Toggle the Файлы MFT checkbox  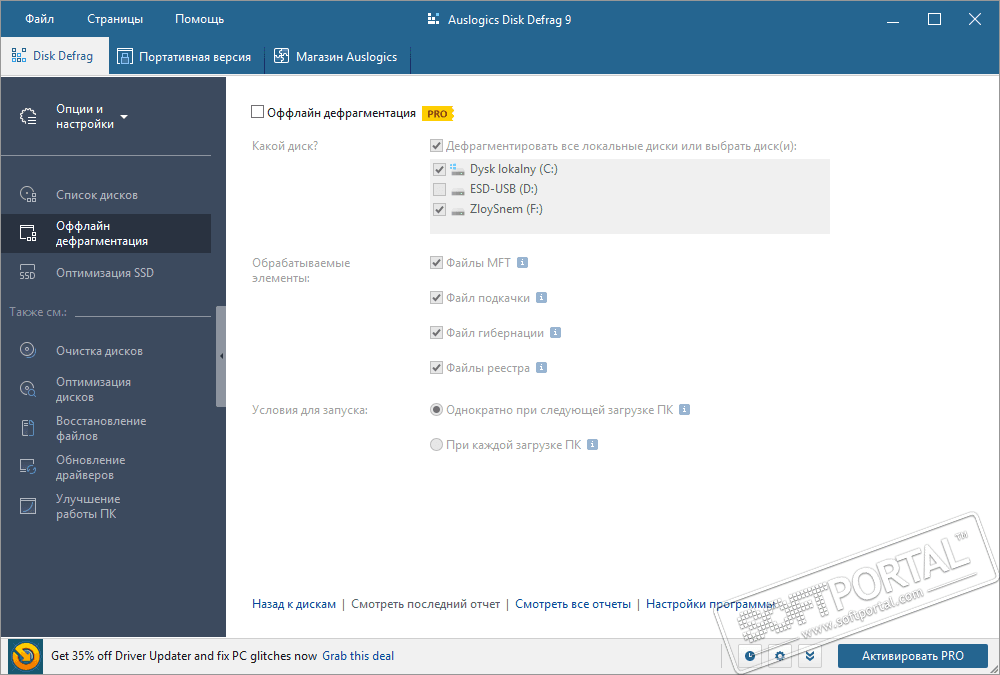pyautogui.click(x=436, y=263)
